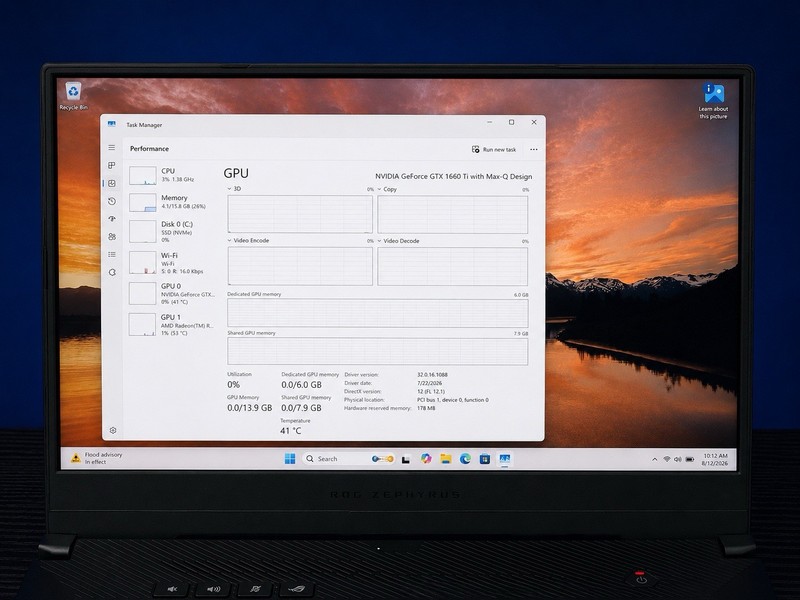Image resolution: width=800 pixels, height=600 pixels.
Task: Launch Copilot from the taskbar
Action: click(x=426, y=459)
